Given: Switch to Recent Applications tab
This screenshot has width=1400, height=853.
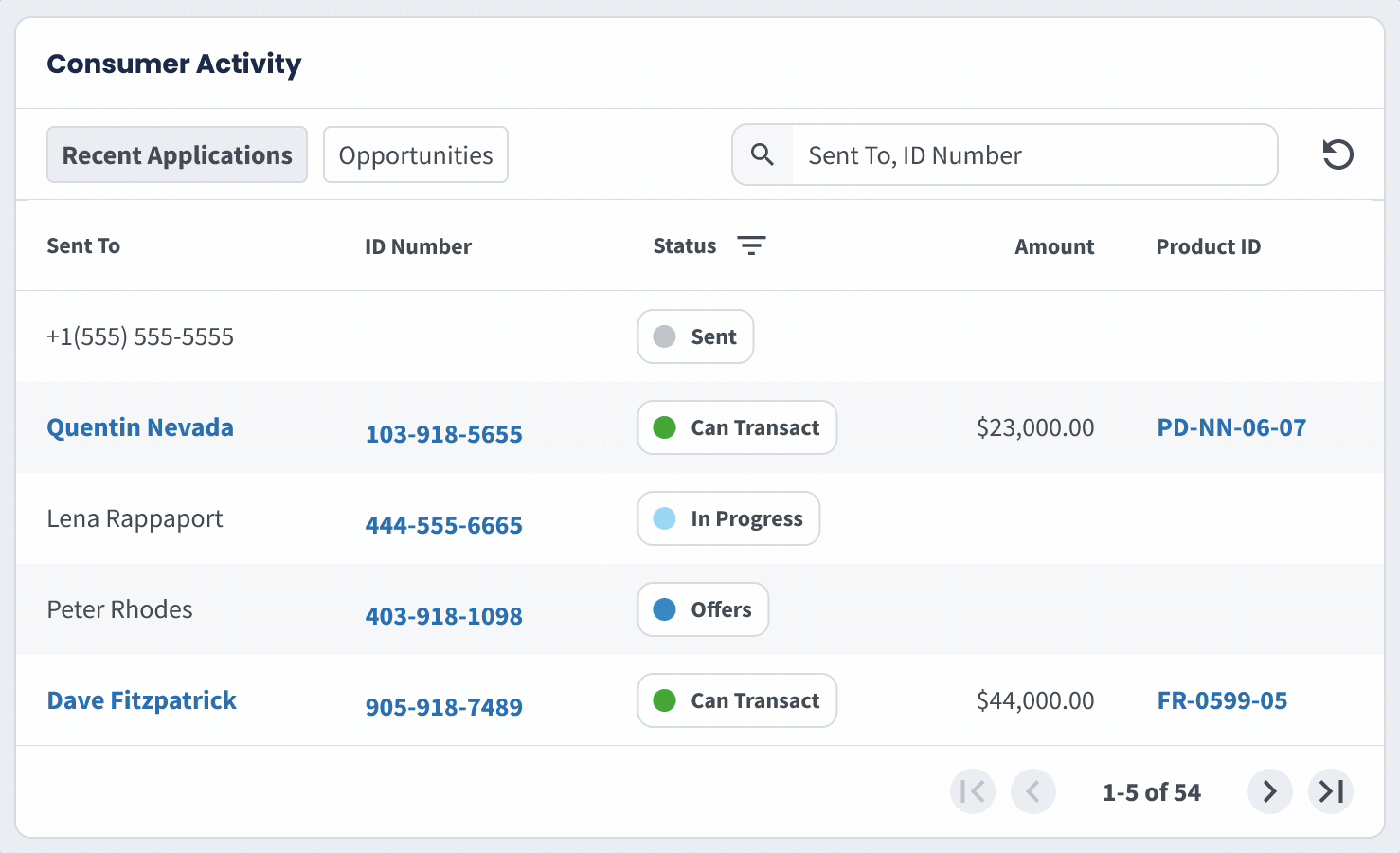Looking at the screenshot, I should coord(177,154).
